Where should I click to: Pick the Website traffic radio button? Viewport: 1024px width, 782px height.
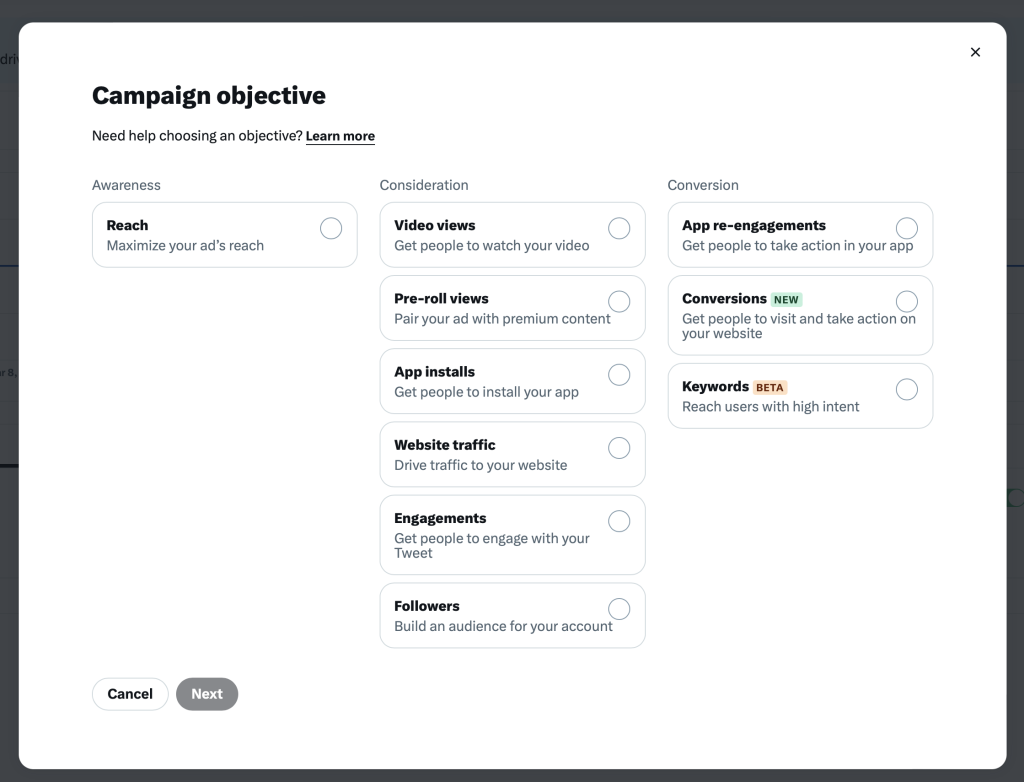point(619,448)
